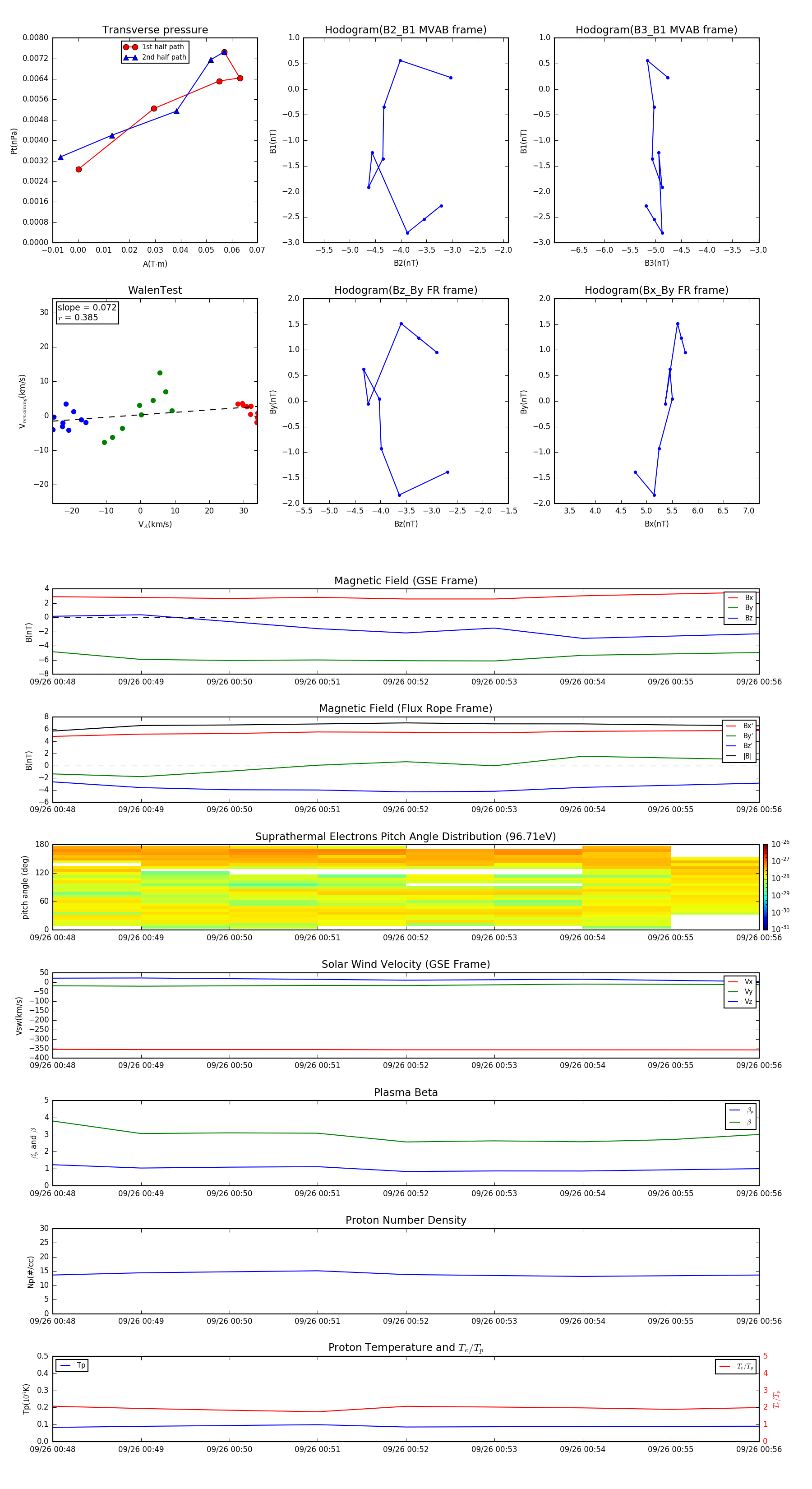This screenshot has width=812, height=1489.
Task: Click the "V_A(km/s)" WalenTest x-axis label
Action: point(155,524)
